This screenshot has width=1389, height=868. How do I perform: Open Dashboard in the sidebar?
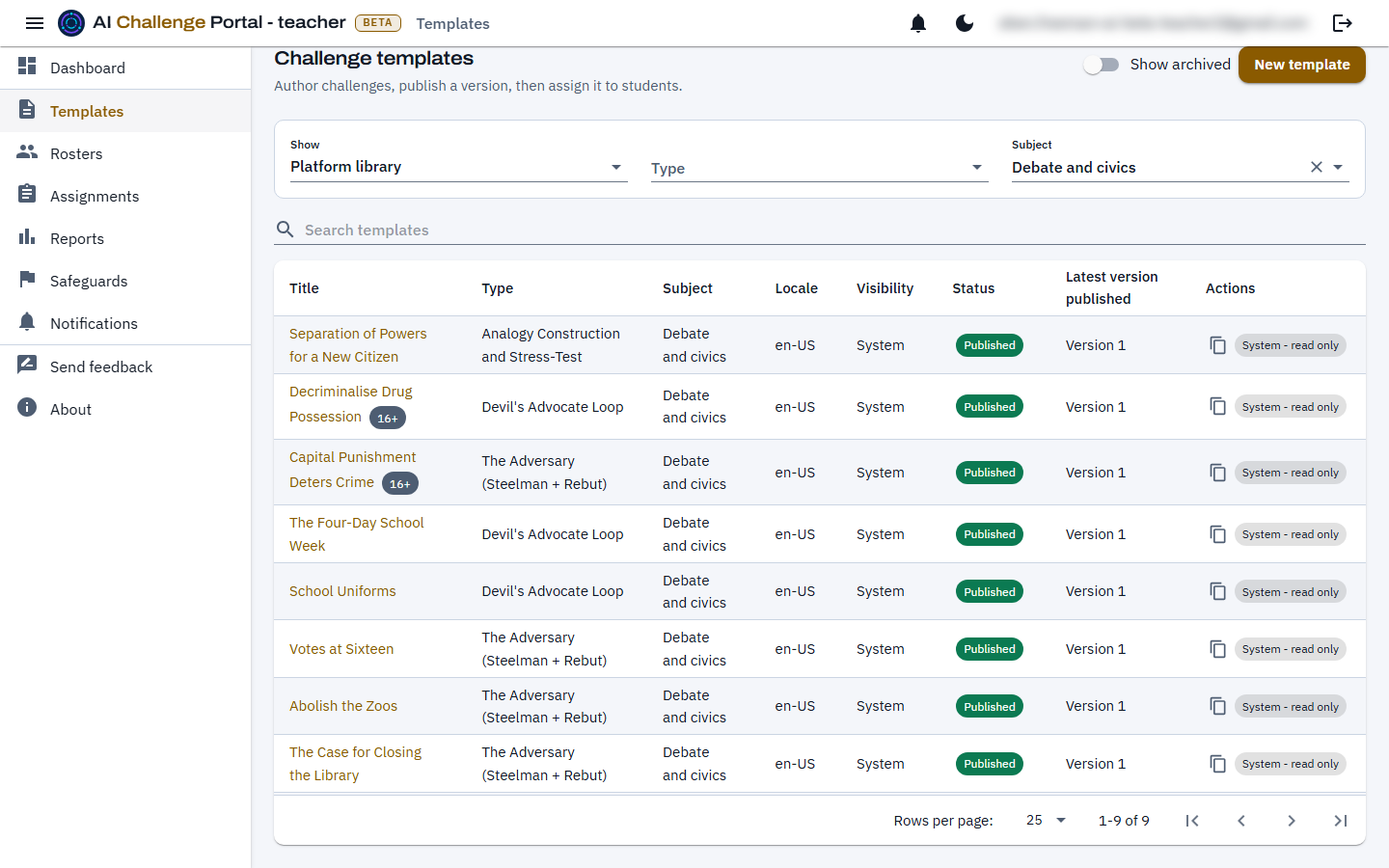click(x=125, y=68)
